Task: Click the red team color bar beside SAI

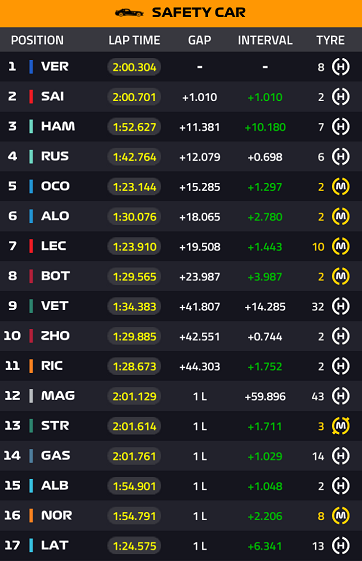Action: [31, 97]
